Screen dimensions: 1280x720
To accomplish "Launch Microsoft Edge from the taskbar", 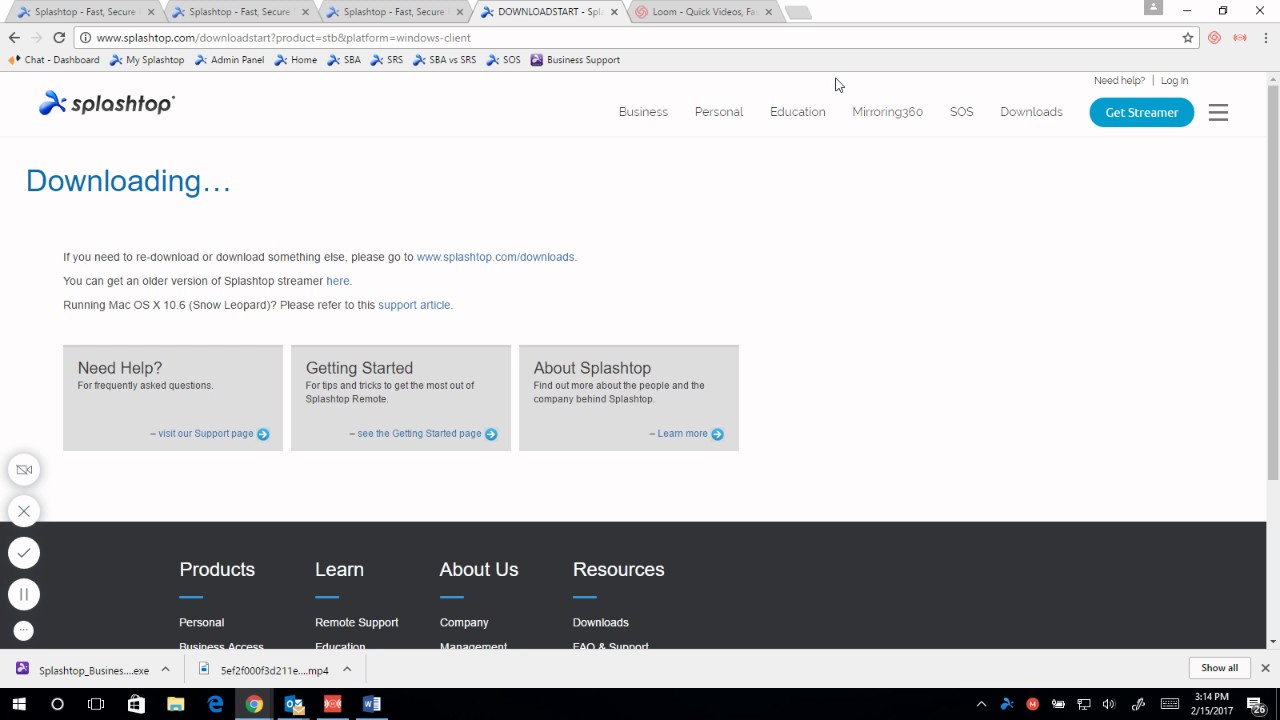I will (x=215, y=704).
